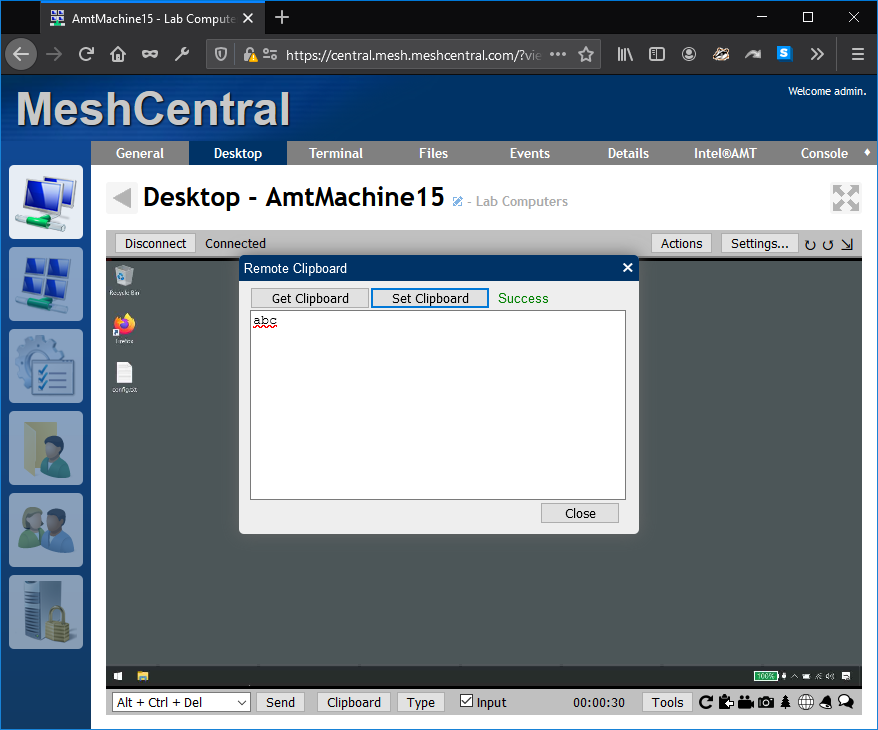Go back using the arrow beside Desktop title
This screenshot has height=730, width=878.
(x=122, y=198)
